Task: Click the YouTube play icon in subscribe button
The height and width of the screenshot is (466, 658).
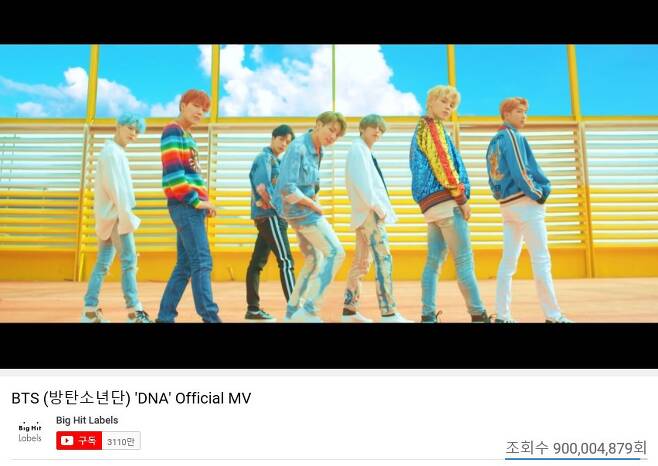Action: point(67,440)
